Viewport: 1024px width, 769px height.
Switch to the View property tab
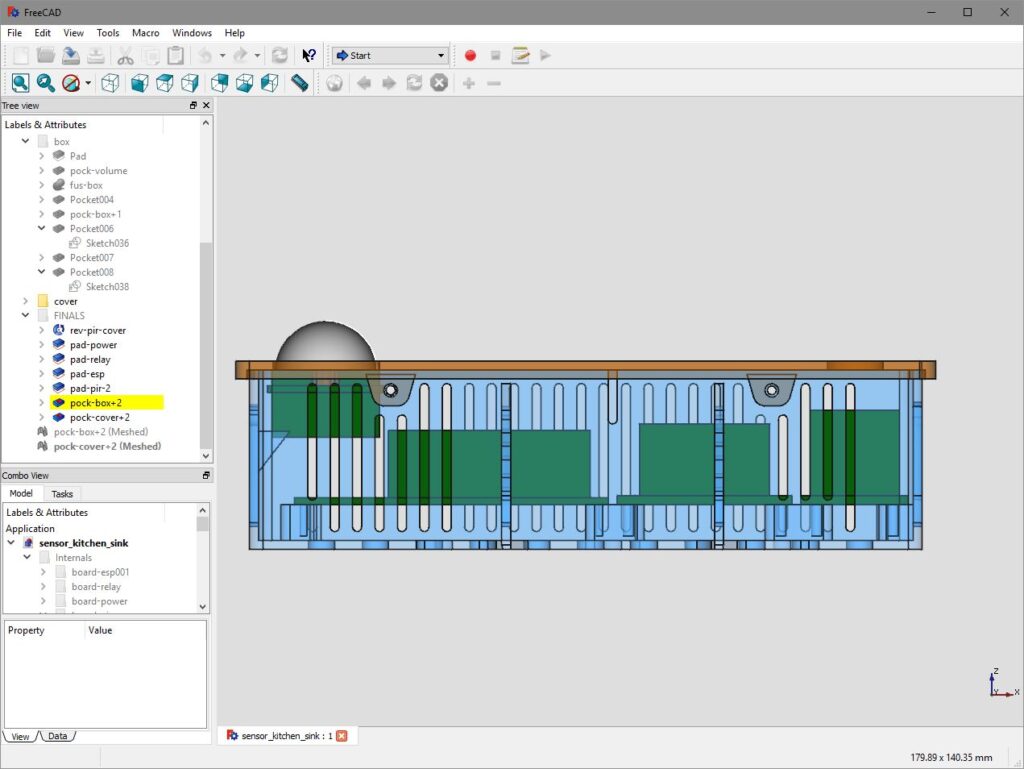tap(20, 736)
